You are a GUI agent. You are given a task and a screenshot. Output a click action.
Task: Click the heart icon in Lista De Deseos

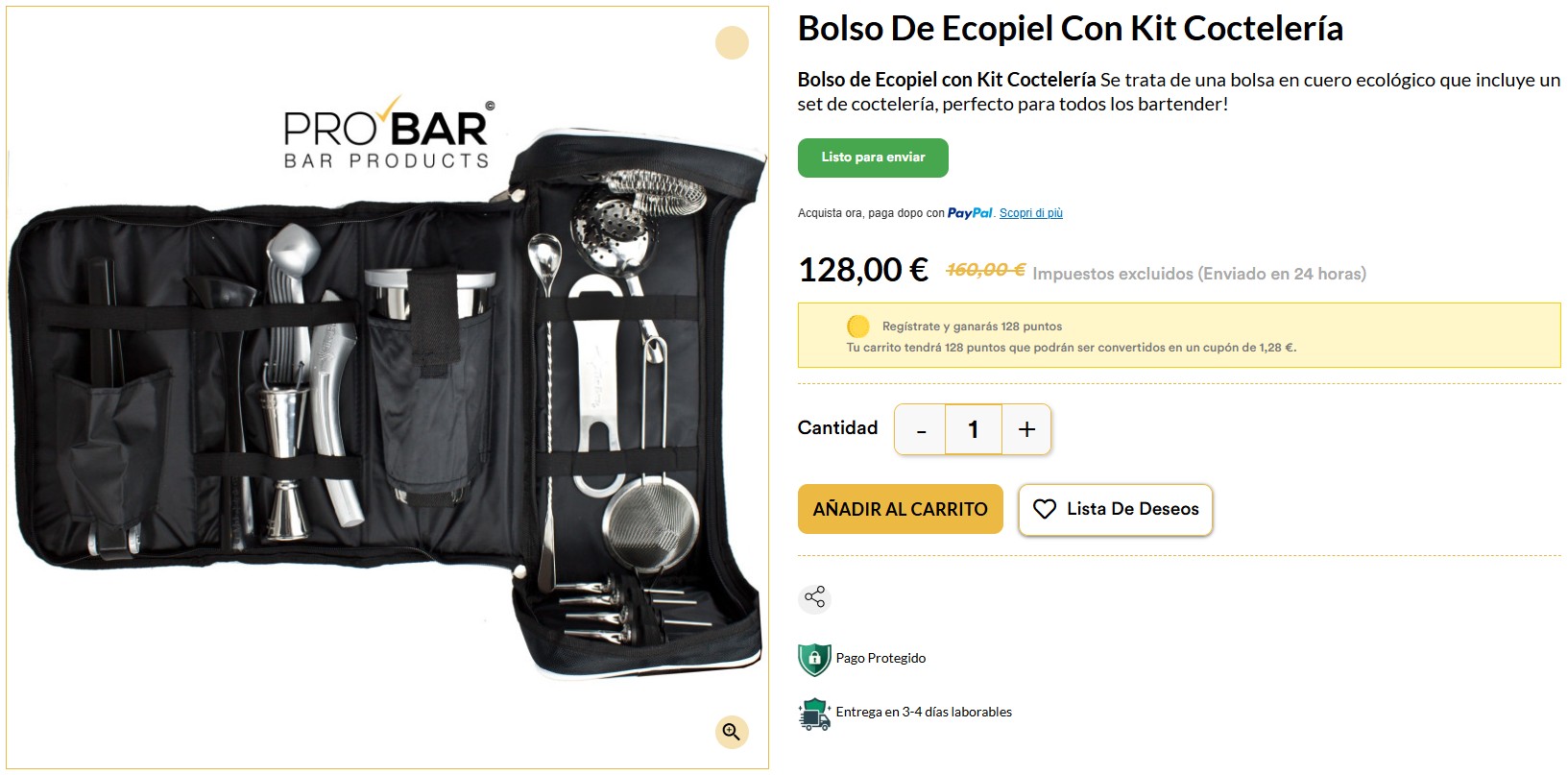(x=1045, y=509)
